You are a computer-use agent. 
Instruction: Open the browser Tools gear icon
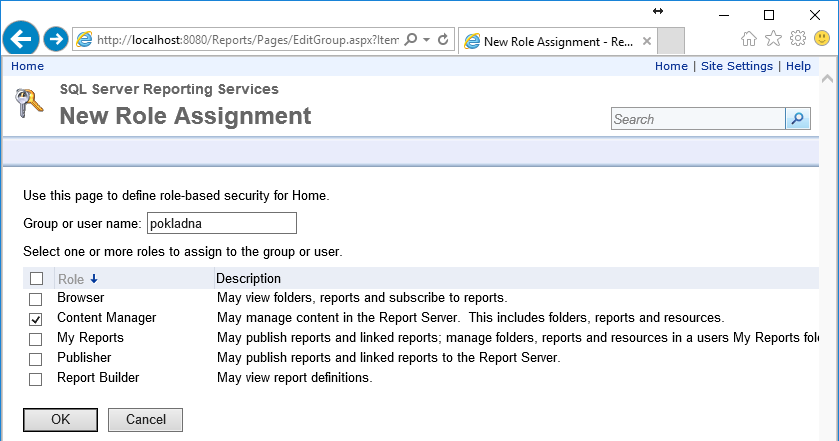tap(798, 39)
